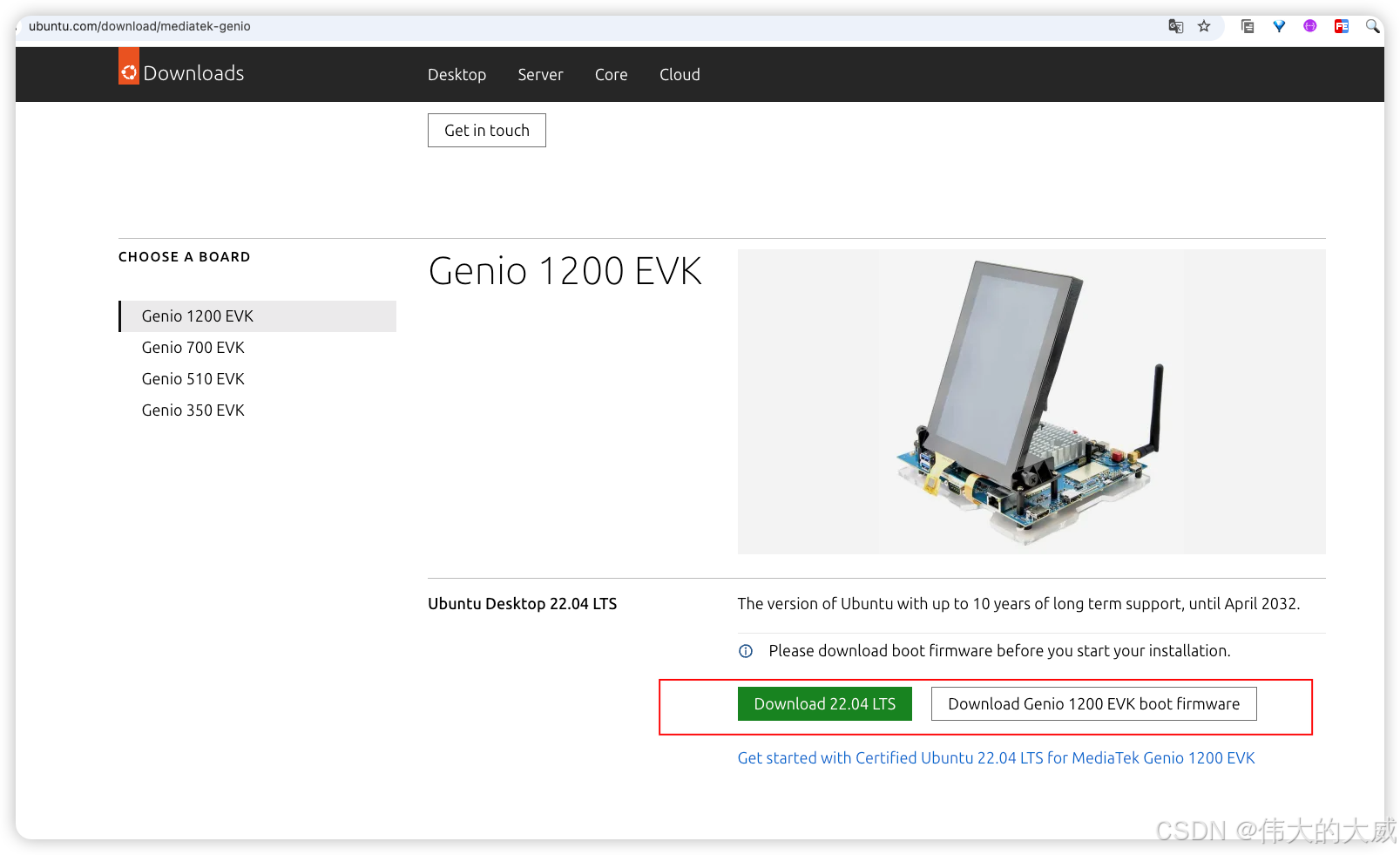Click the blue V extension icon
Viewport: 1400px width, 855px height.
pos(1279,26)
